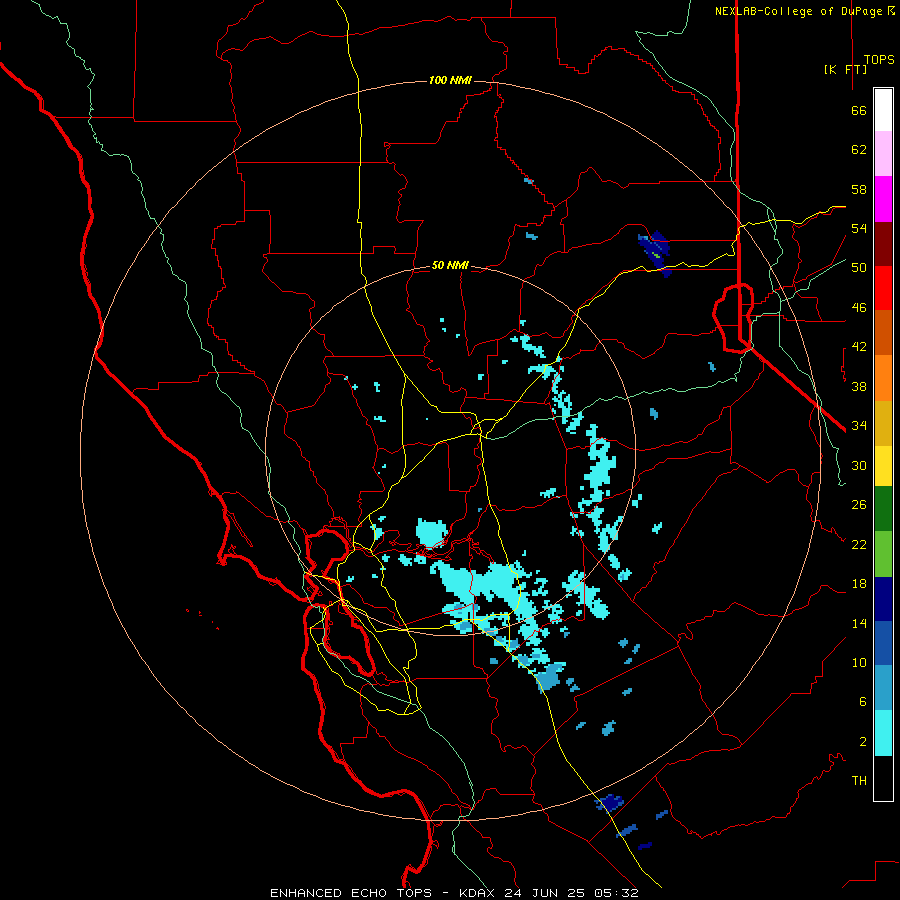Click the 18 legend scale value
This screenshot has width=900, height=900.
[859, 584]
